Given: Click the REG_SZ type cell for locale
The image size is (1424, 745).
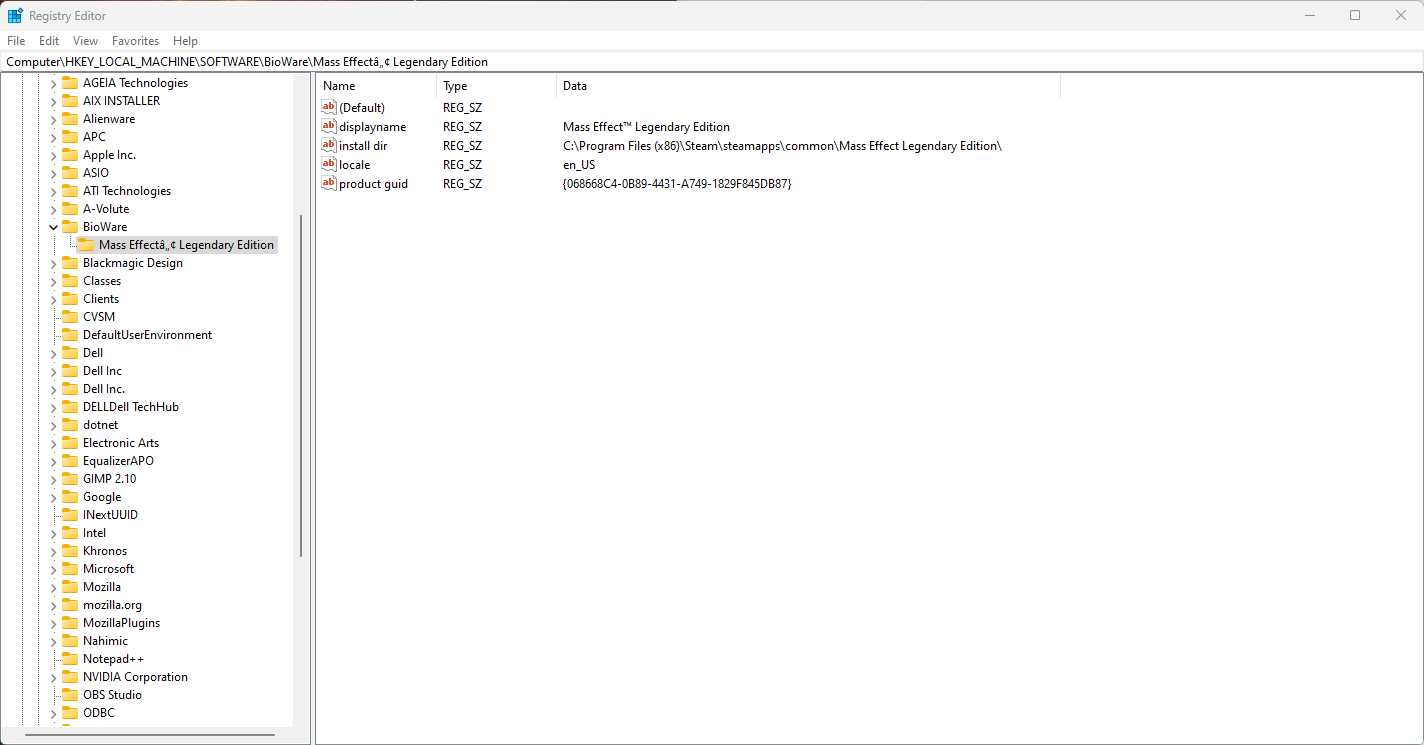Looking at the screenshot, I should coord(462,165).
